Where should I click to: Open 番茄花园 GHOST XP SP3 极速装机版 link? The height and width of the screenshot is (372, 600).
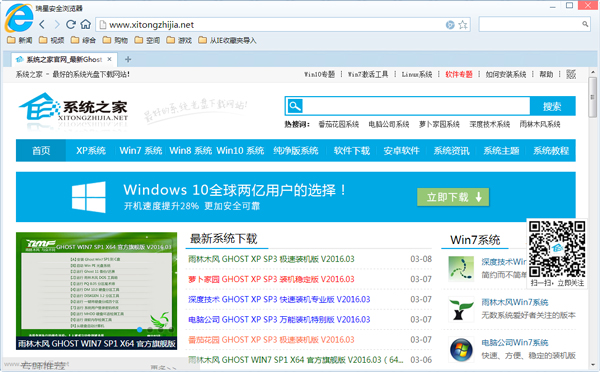click(271, 340)
